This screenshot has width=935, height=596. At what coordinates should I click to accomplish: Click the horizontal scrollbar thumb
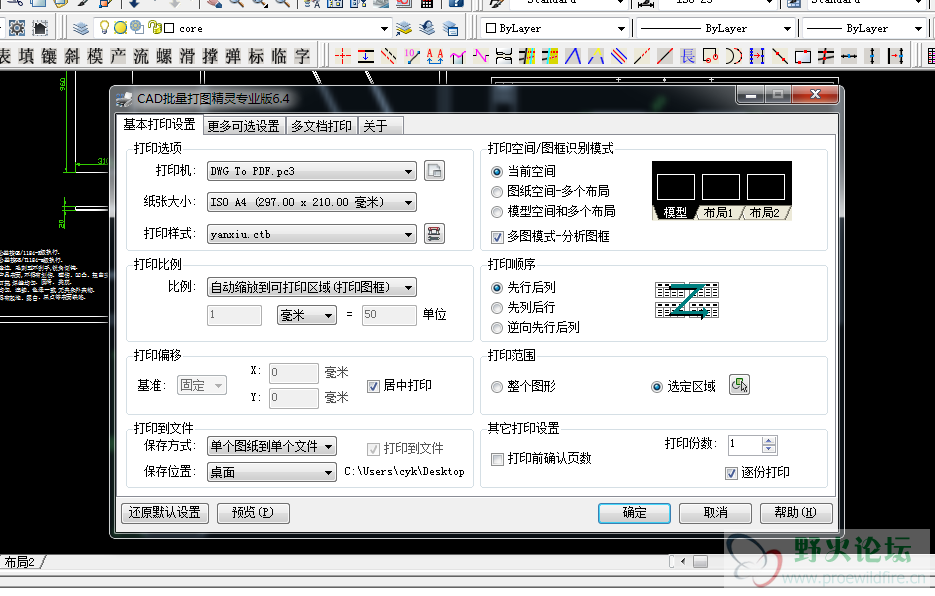tap(701, 562)
